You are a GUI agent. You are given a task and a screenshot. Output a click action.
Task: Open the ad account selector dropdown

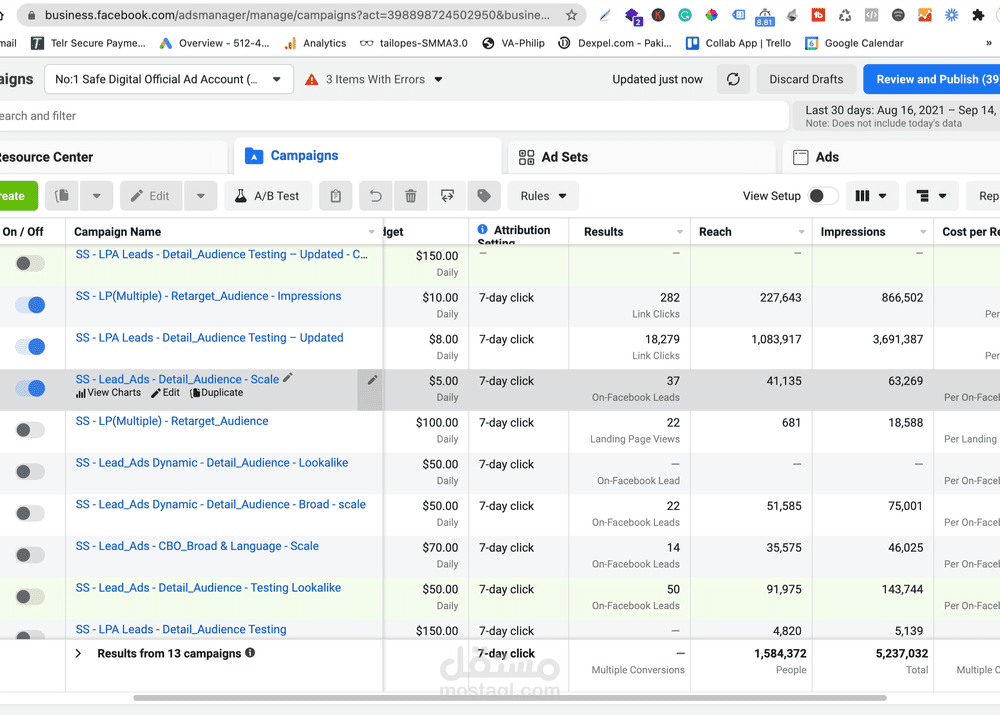coord(169,79)
